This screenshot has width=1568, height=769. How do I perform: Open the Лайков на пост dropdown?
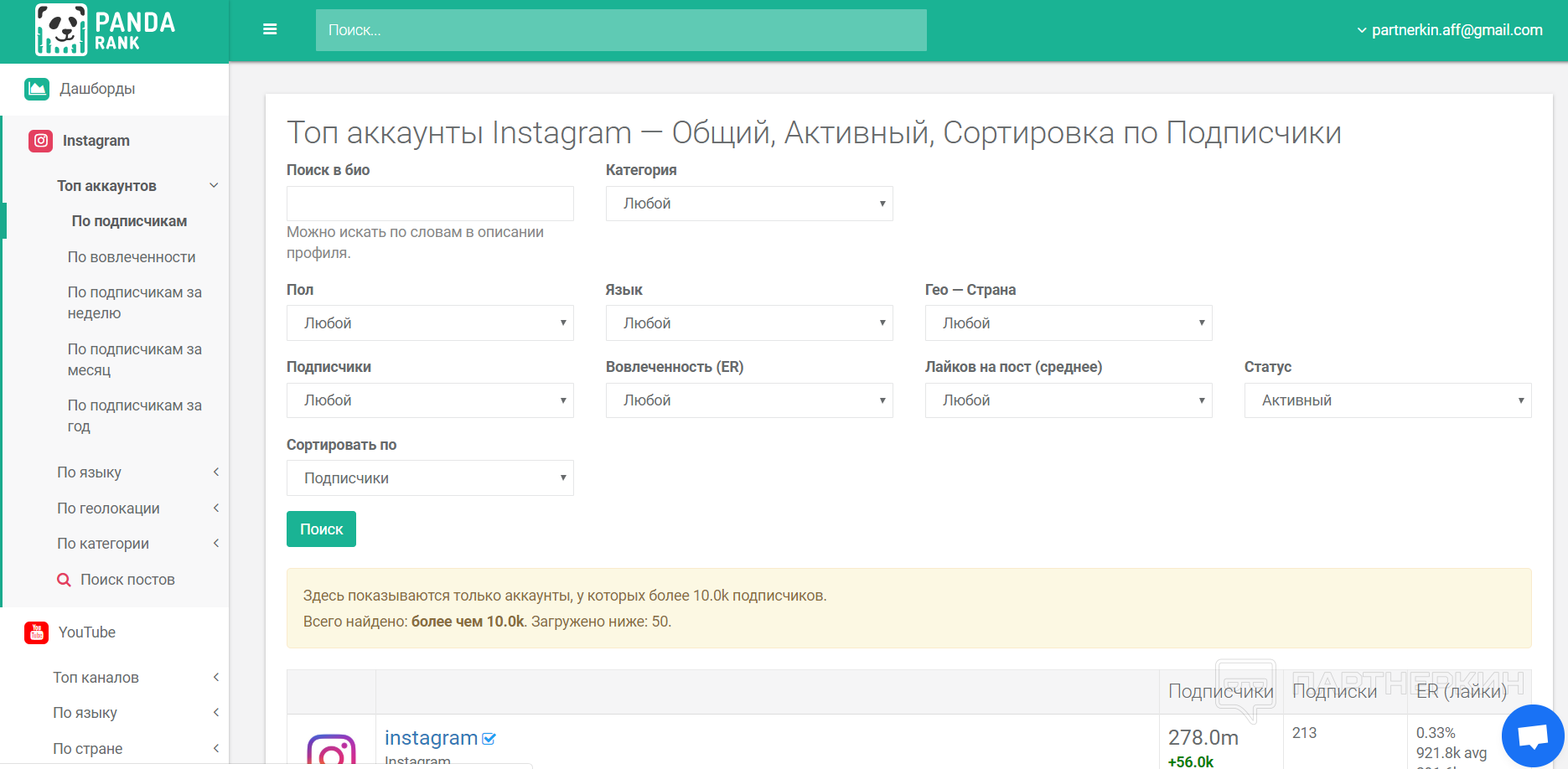tap(1069, 400)
